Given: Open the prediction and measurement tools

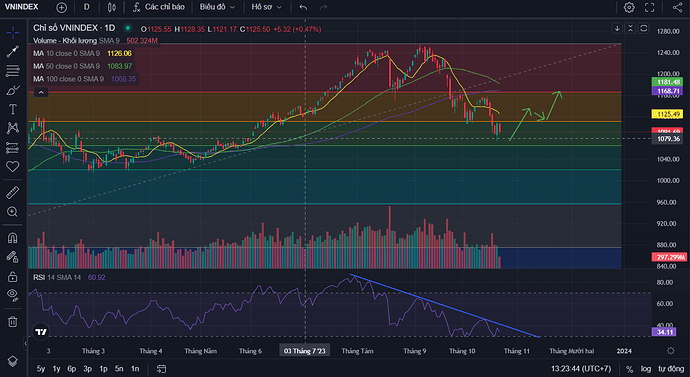Looking at the screenshot, I should coord(13,147).
